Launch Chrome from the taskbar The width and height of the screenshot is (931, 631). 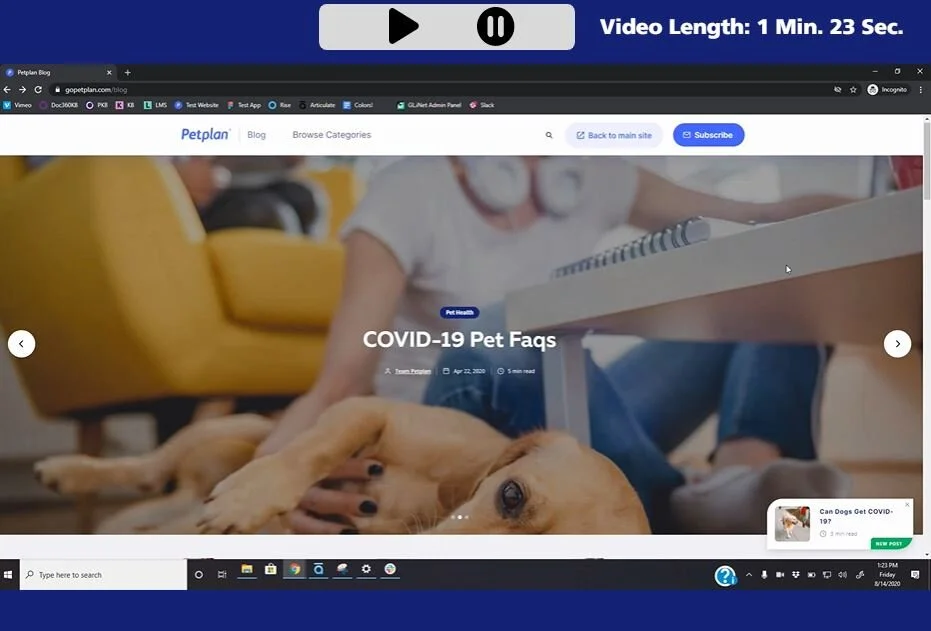294,569
